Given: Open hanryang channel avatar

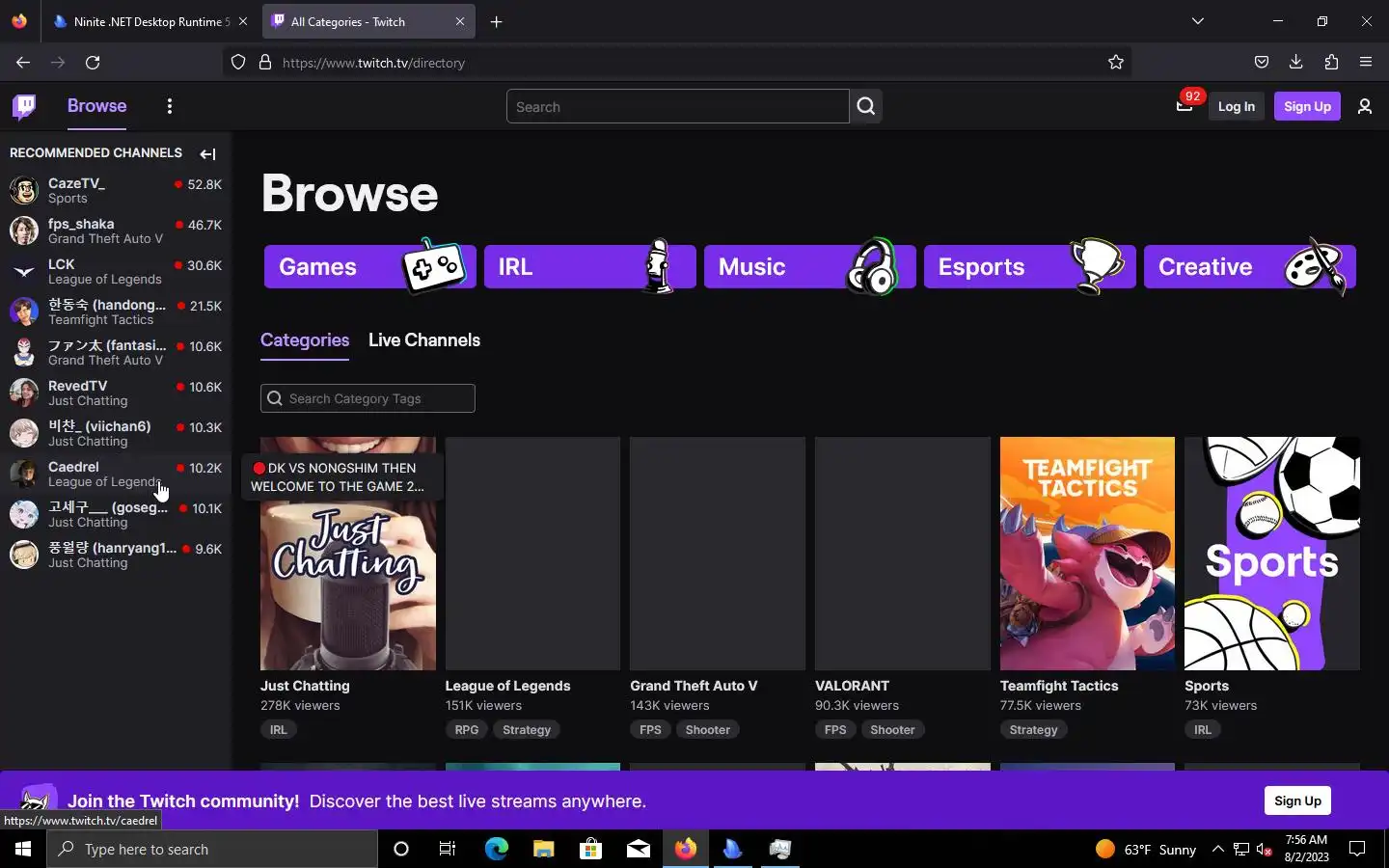Looking at the screenshot, I should click(x=24, y=555).
